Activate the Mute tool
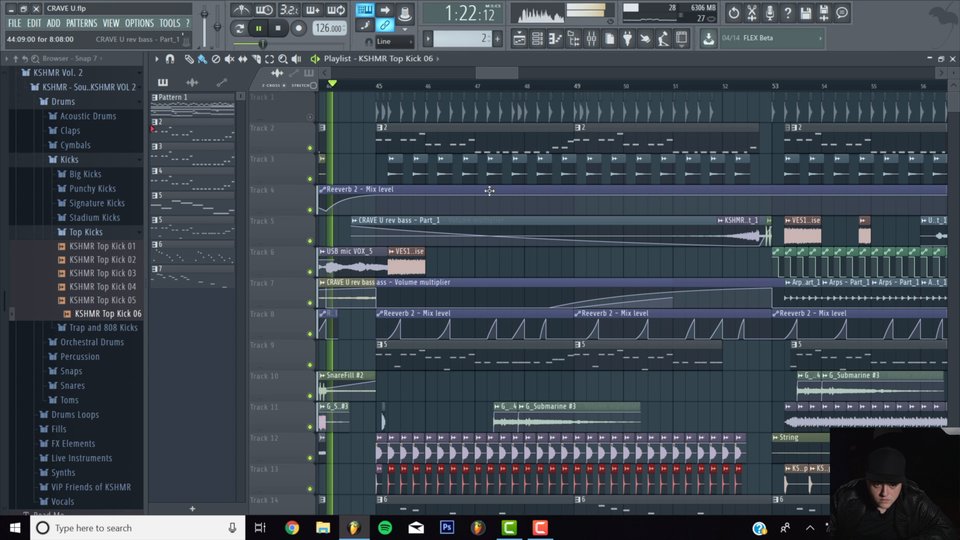 [229, 59]
